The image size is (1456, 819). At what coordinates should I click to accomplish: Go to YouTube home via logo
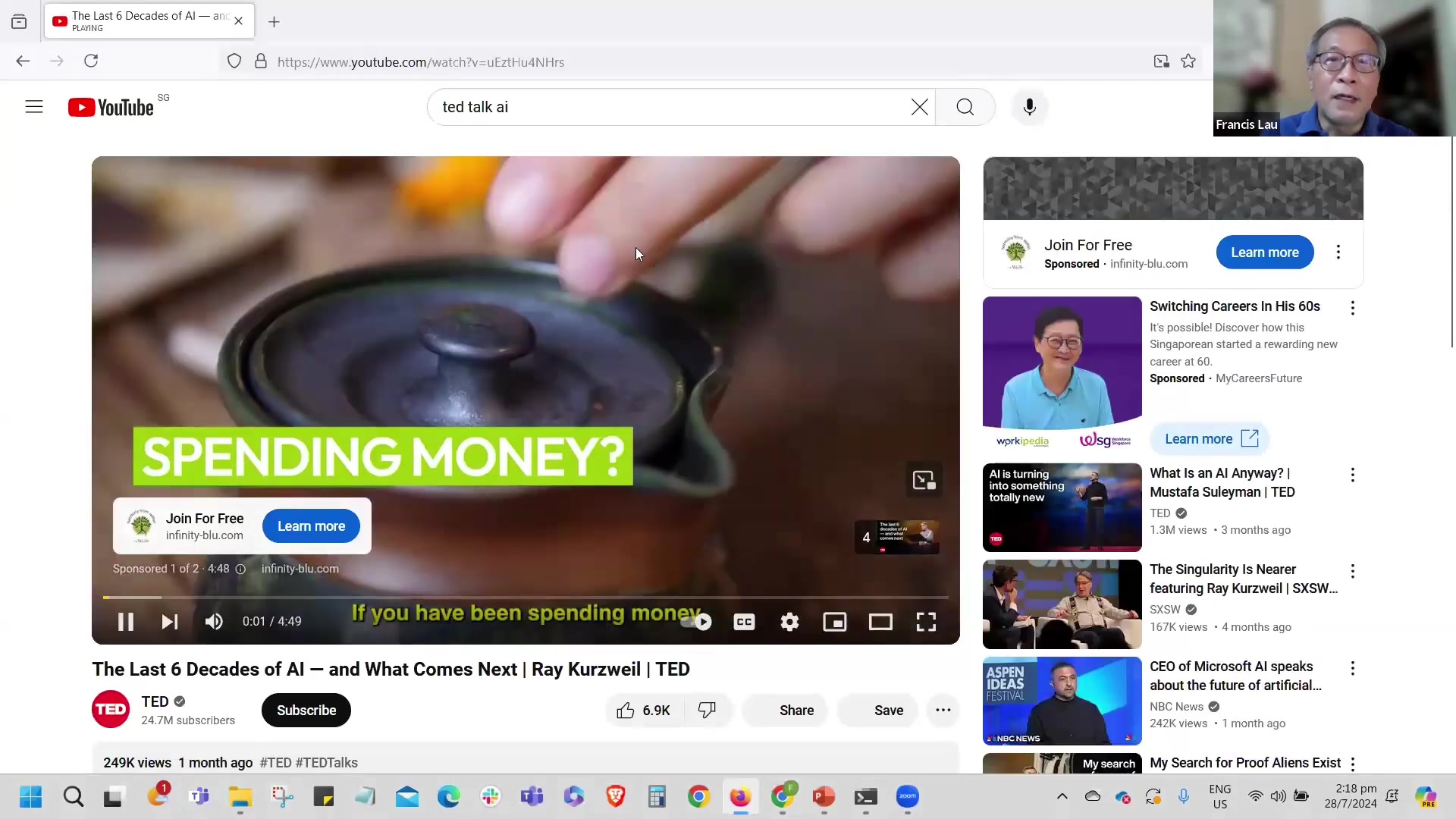pos(111,107)
